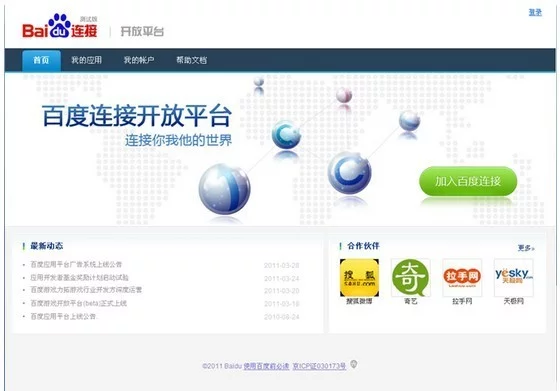This screenshot has width=560, height=391.
Task: Open news 百度应用平台广告系统上线公告
Action: (76, 265)
